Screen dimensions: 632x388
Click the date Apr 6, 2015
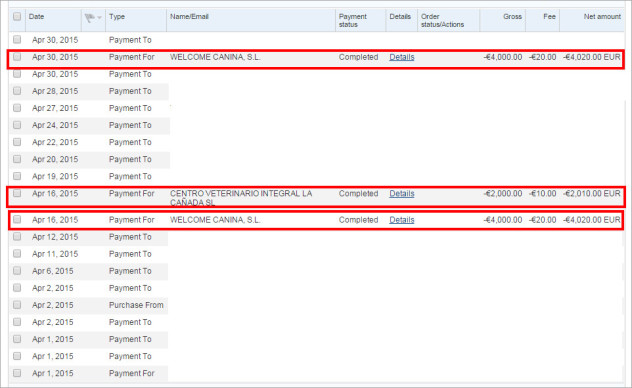click(x=52, y=271)
